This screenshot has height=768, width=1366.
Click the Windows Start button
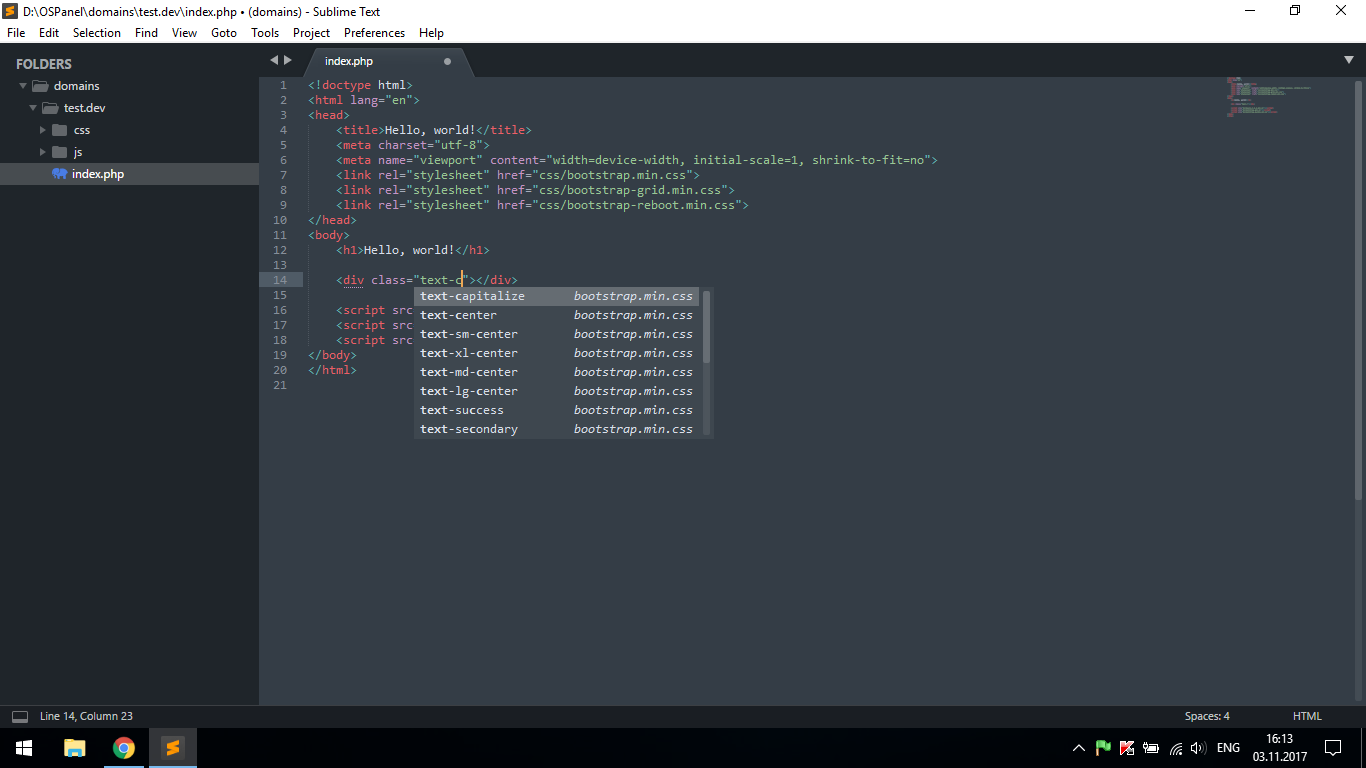24,747
